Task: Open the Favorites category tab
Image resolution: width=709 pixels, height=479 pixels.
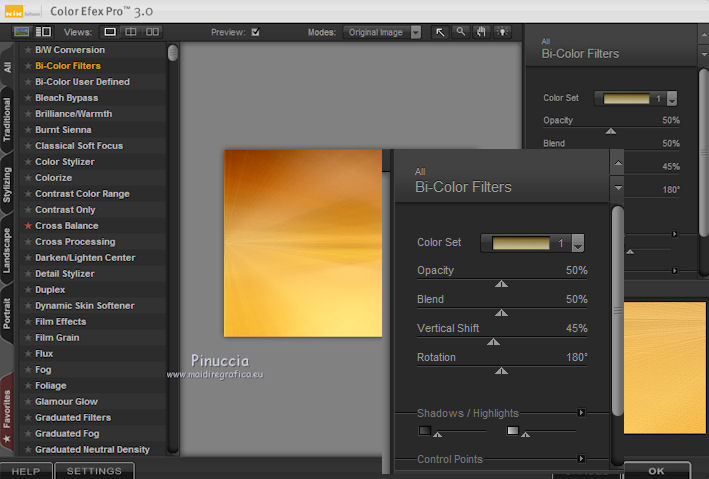Action: pos(8,410)
